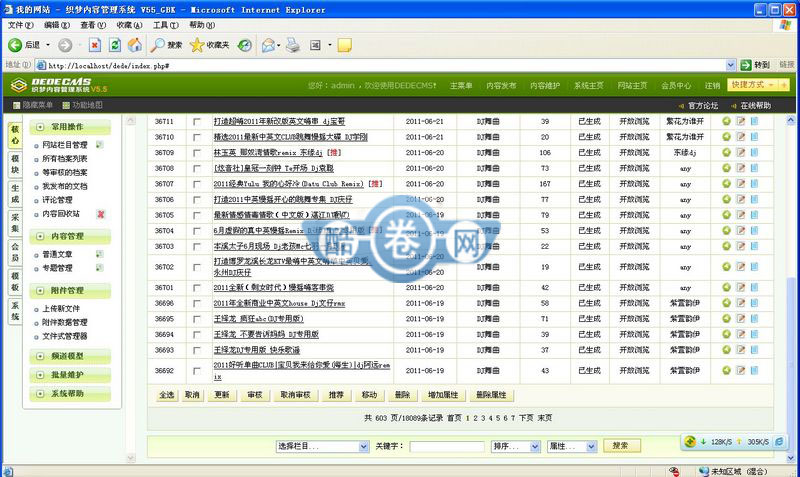Screen dimensions: 800x477
Task: Click the IE Mail envelope icon
Action: [x=268, y=45]
